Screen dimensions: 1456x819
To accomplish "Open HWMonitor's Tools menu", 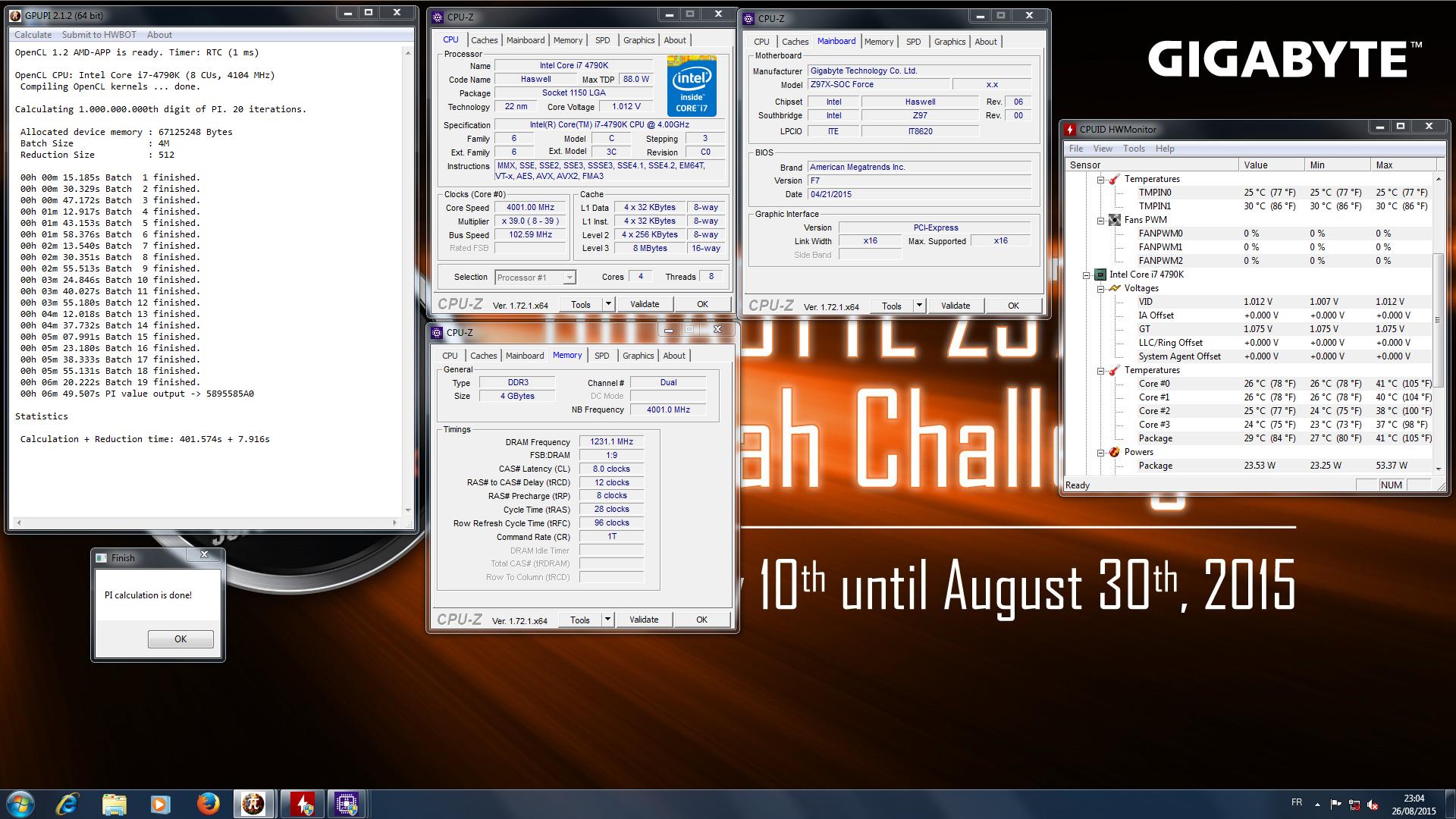I will [1134, 149].
